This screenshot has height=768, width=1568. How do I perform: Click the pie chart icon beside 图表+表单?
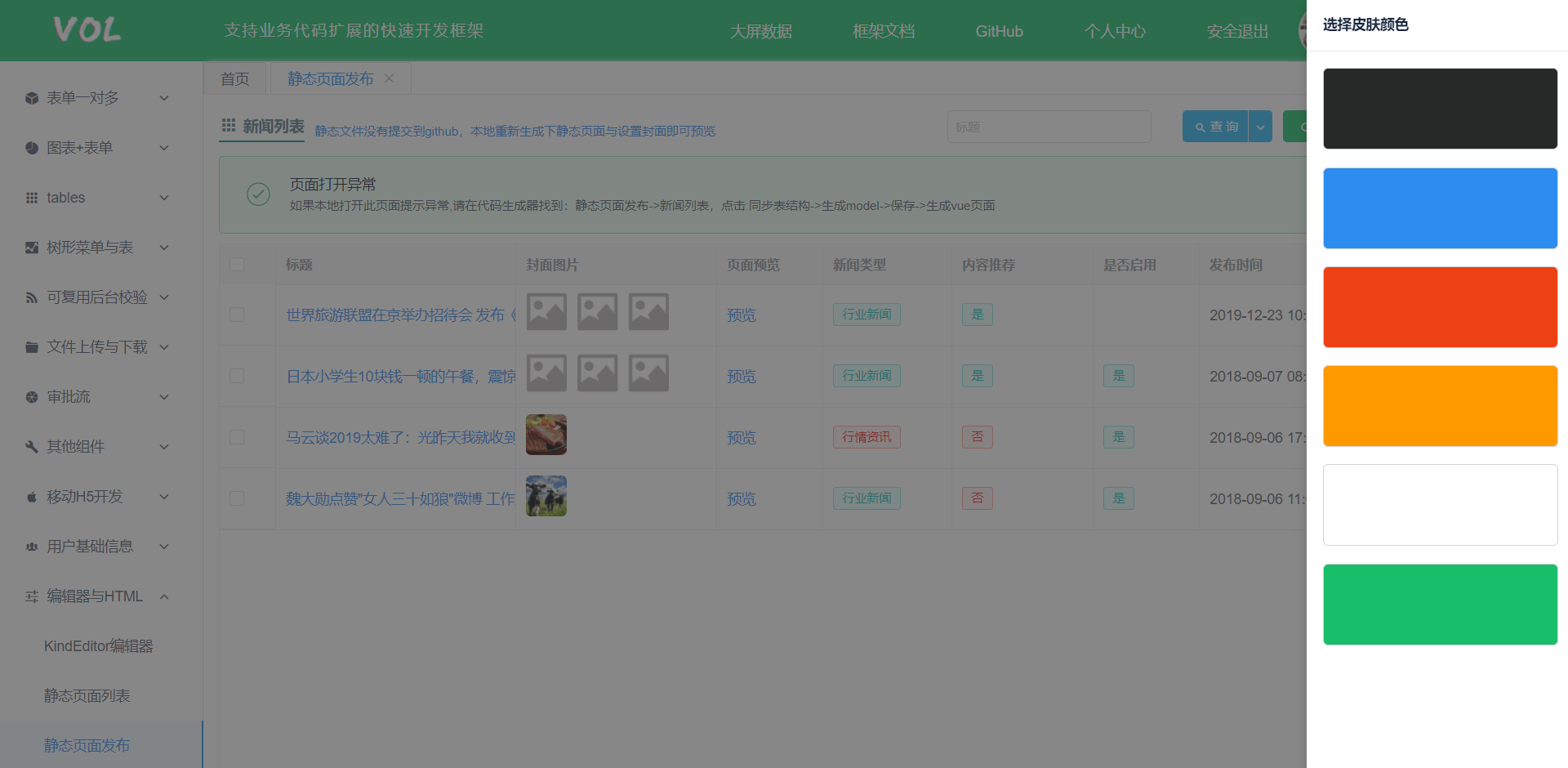(x=32, y=148)
